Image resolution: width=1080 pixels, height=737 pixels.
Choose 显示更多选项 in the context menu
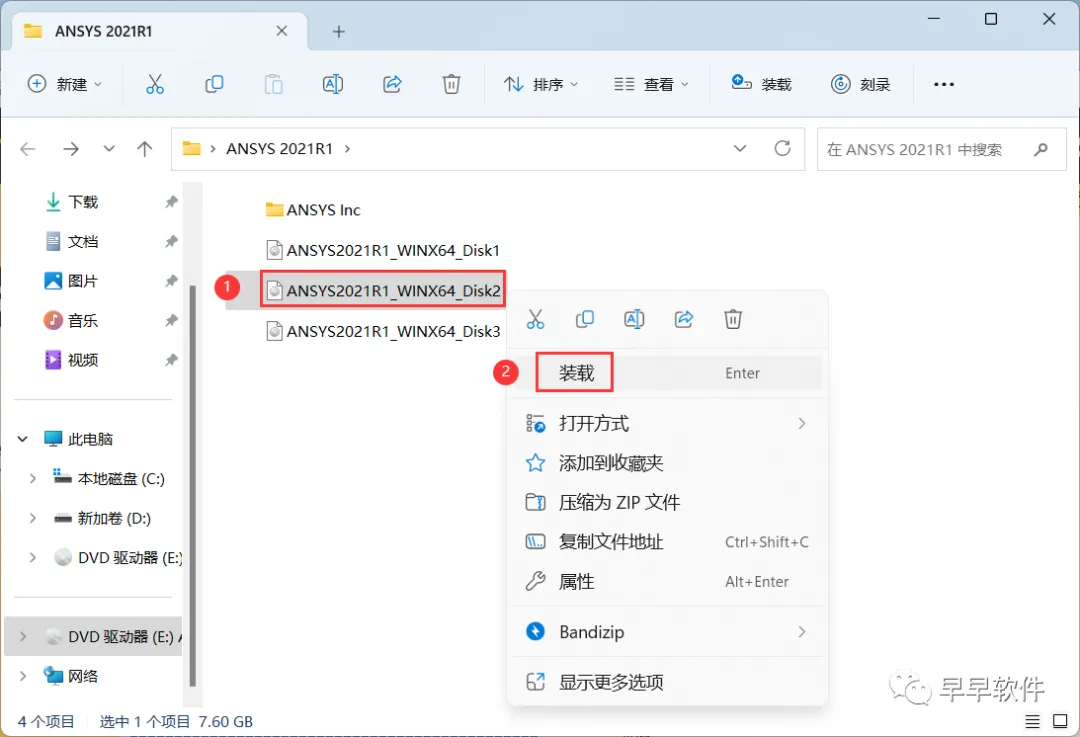click(x=667, y=682)
